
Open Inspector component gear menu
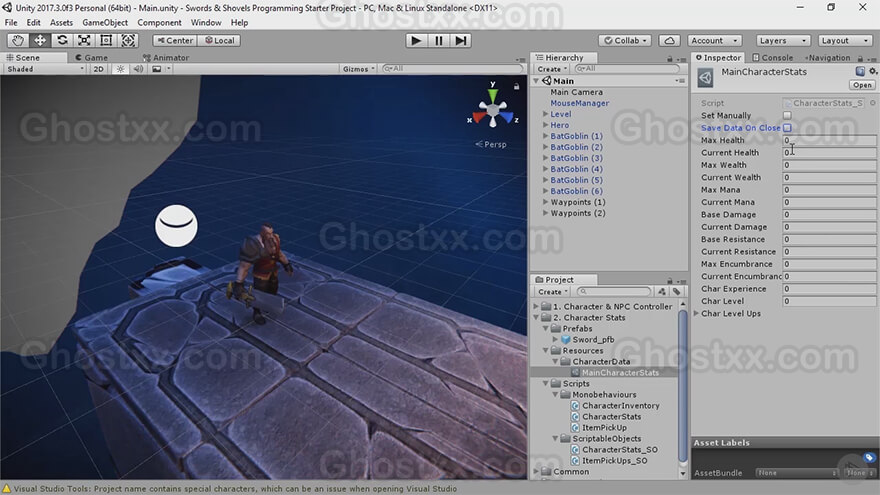873,71
